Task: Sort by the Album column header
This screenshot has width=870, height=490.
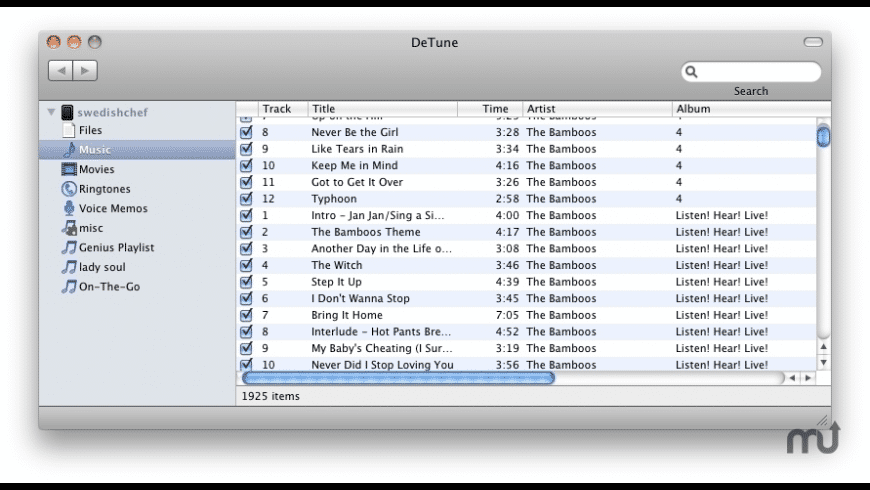Action: pyautogui.click(x=751, y=109)
